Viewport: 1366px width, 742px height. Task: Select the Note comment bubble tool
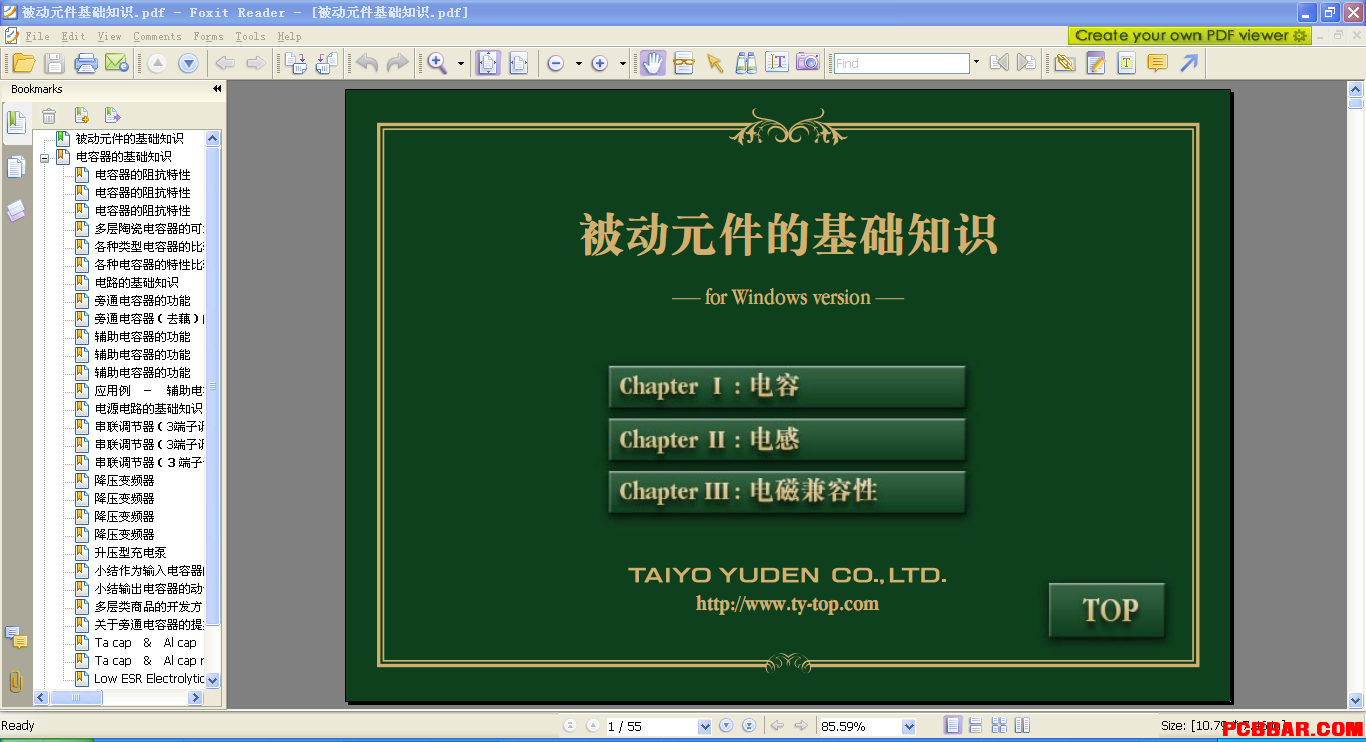1157,63
